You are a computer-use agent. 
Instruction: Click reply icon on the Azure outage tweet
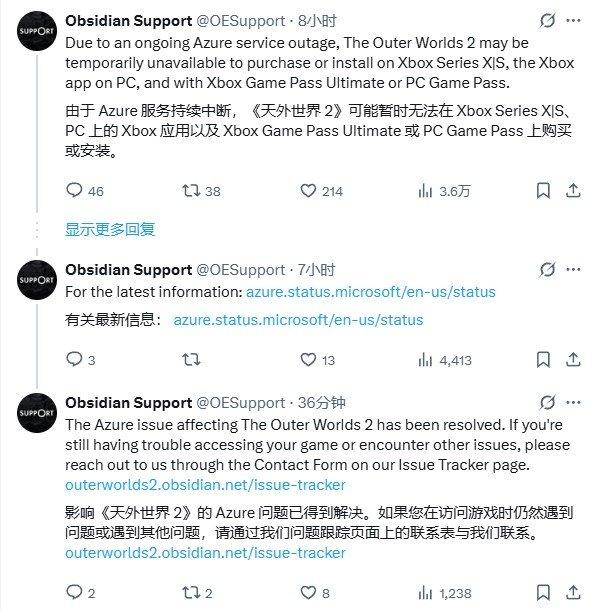[x=74, y=190]
